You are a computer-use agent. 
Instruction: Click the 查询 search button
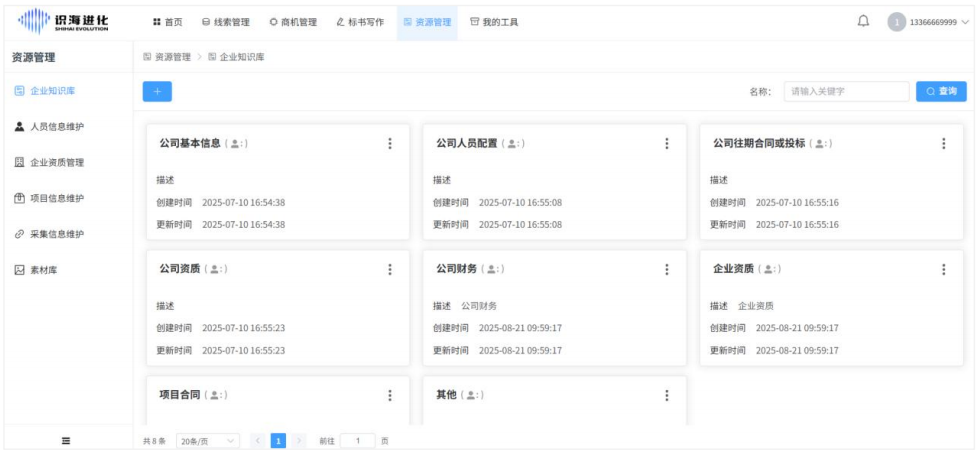tap(940, 91)
